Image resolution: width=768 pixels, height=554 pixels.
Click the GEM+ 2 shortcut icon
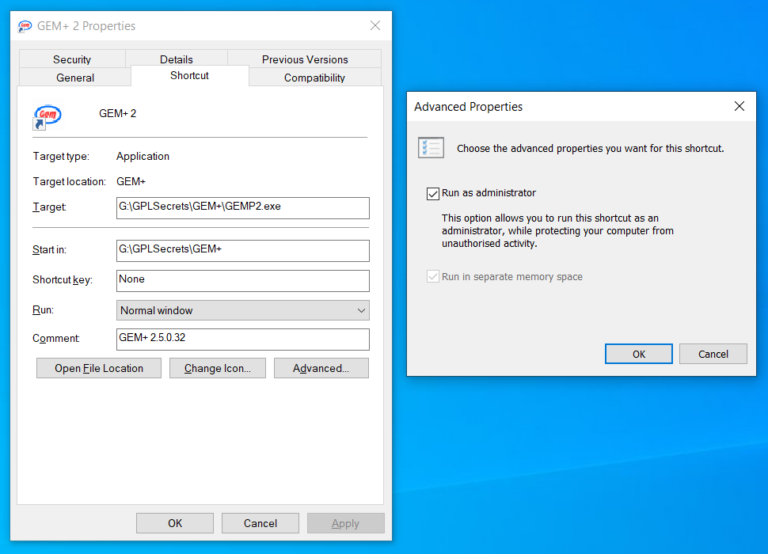[x=46, y=116]
